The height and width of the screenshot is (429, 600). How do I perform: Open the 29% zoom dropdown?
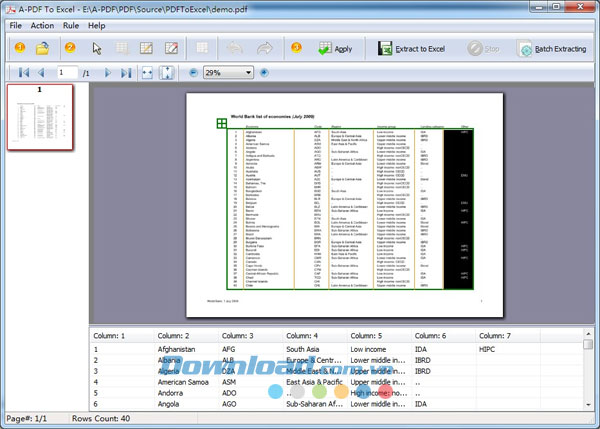[x=248, y=72]
